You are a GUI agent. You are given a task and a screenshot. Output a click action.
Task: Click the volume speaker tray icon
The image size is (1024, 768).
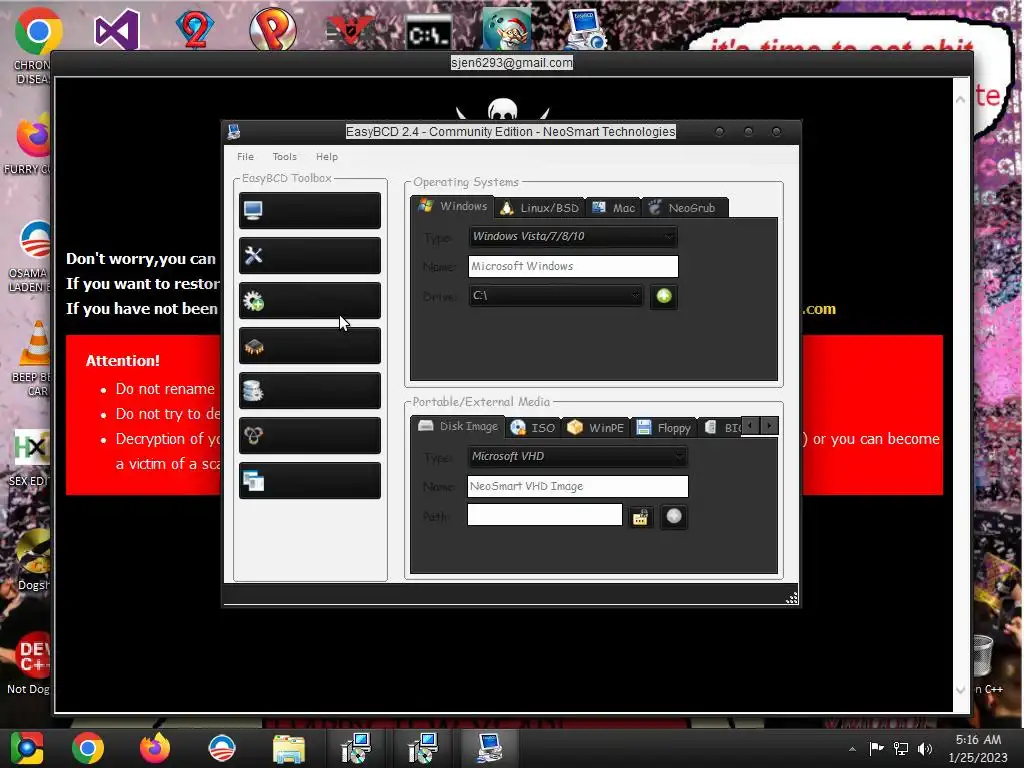tap(925, 748)
